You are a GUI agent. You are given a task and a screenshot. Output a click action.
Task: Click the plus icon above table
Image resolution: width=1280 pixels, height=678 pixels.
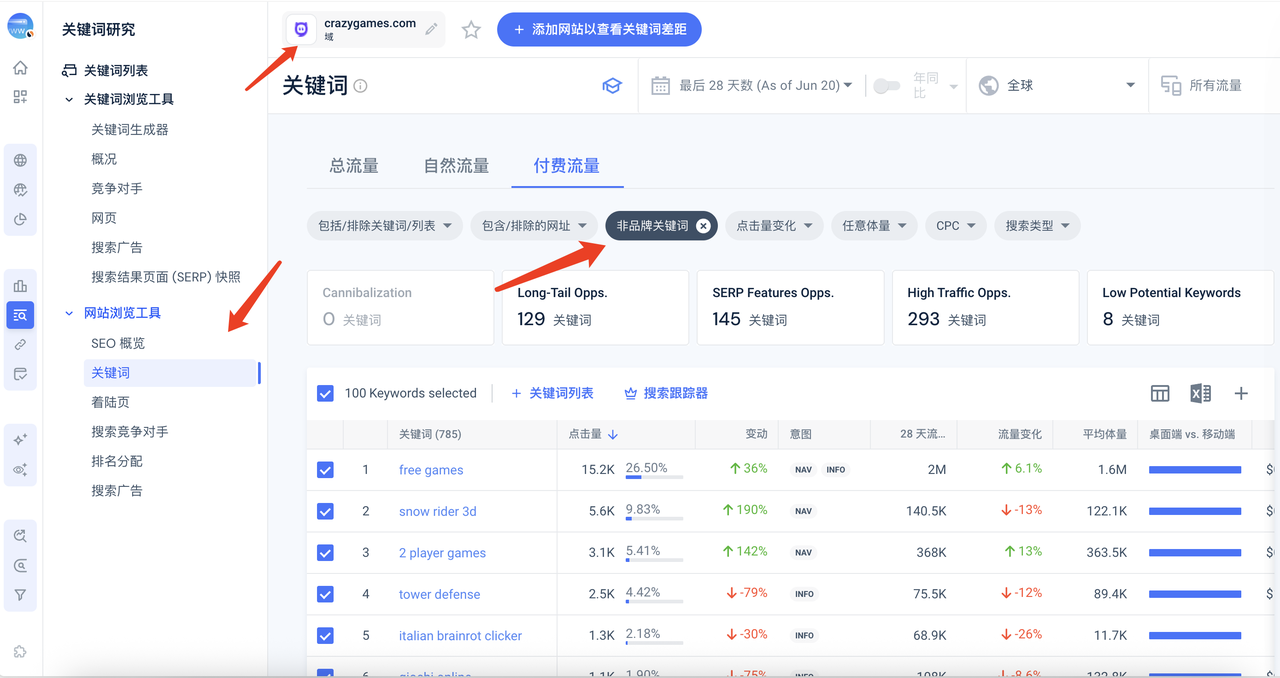[x=1241, y=393]
